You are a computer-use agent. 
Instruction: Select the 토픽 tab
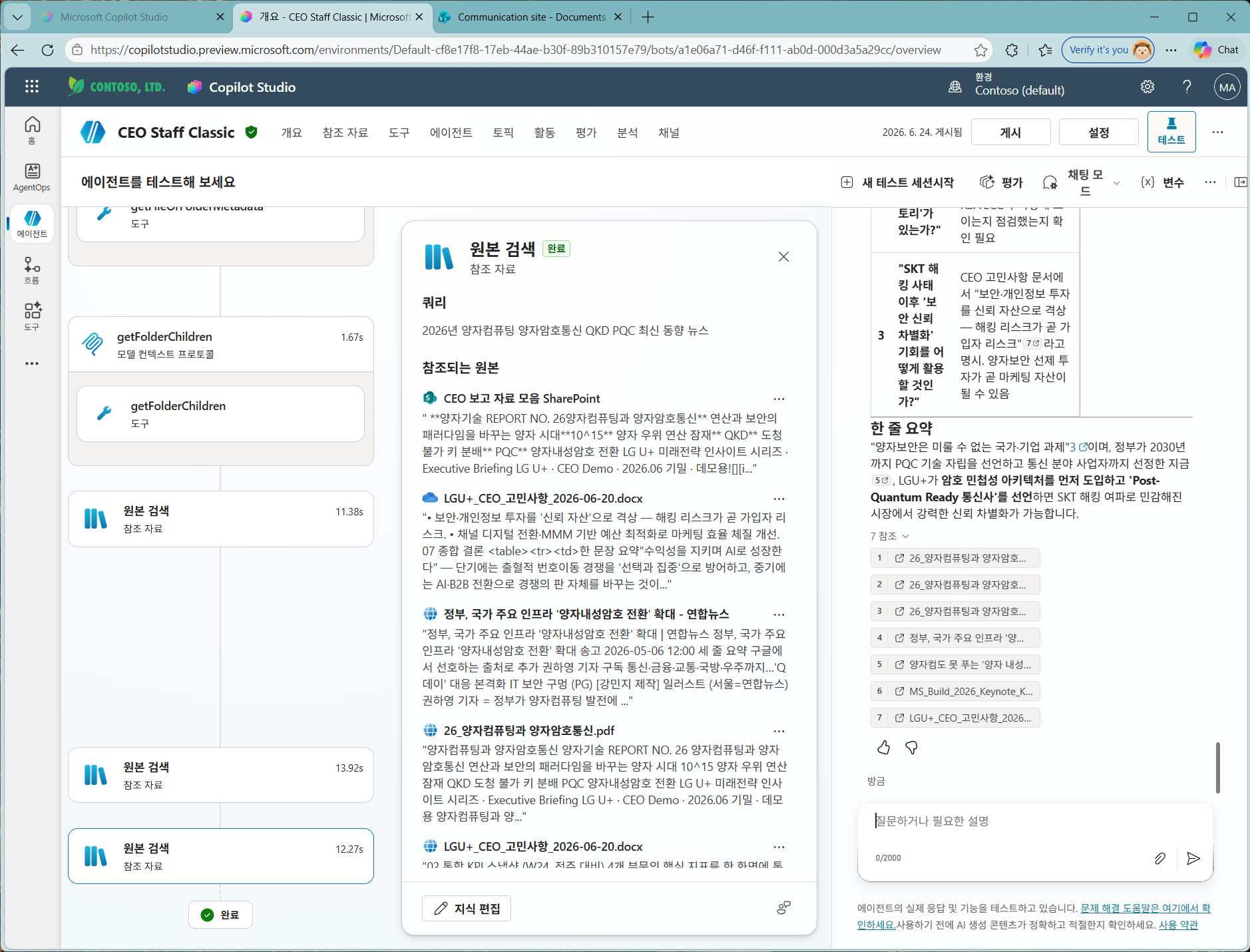pos(503,132)
